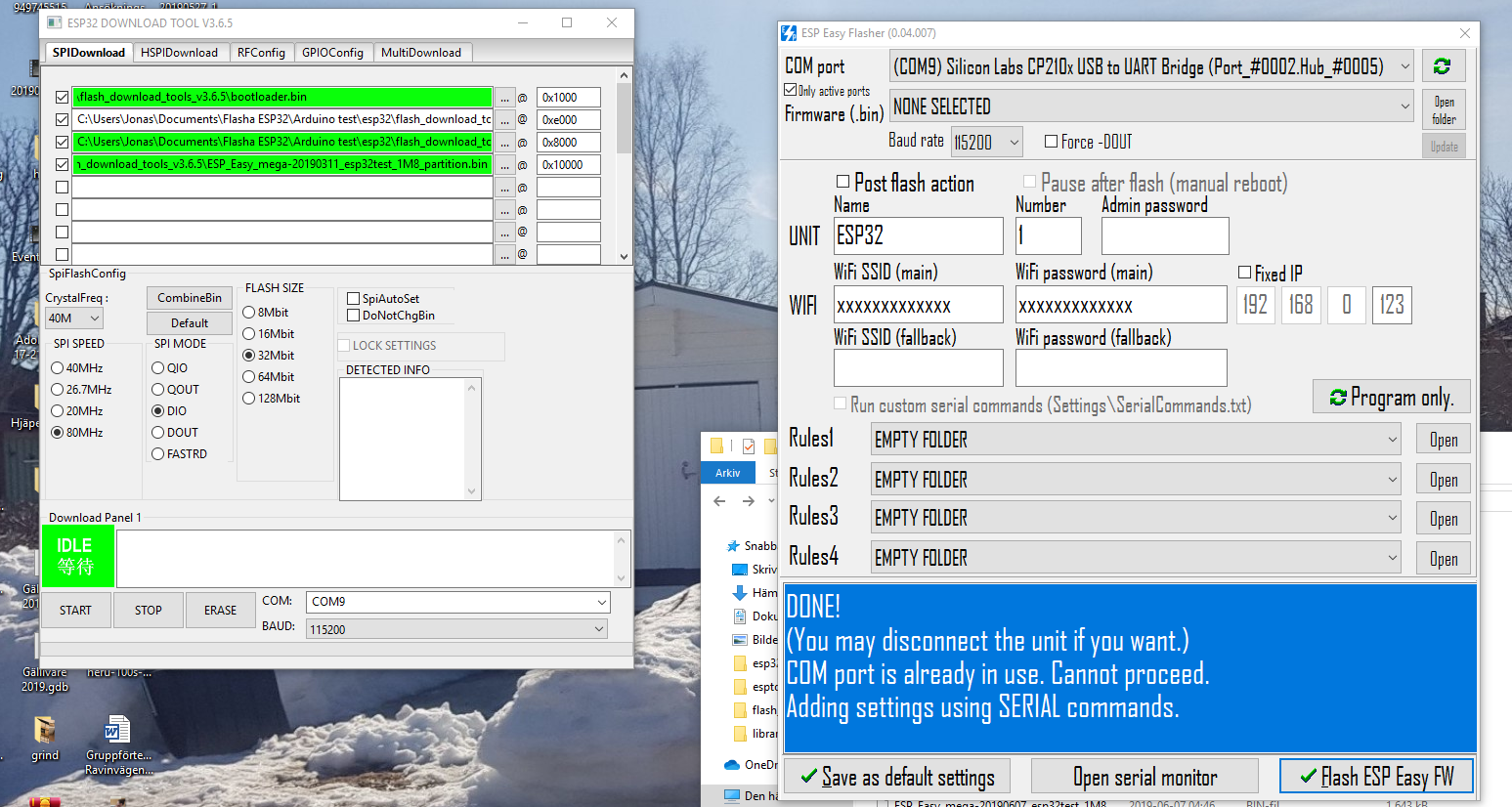Image resolution: width=1512 pixels, height=807 pixels.
Task: Browse for the file at address 0xe000
Action: (504, 120)
